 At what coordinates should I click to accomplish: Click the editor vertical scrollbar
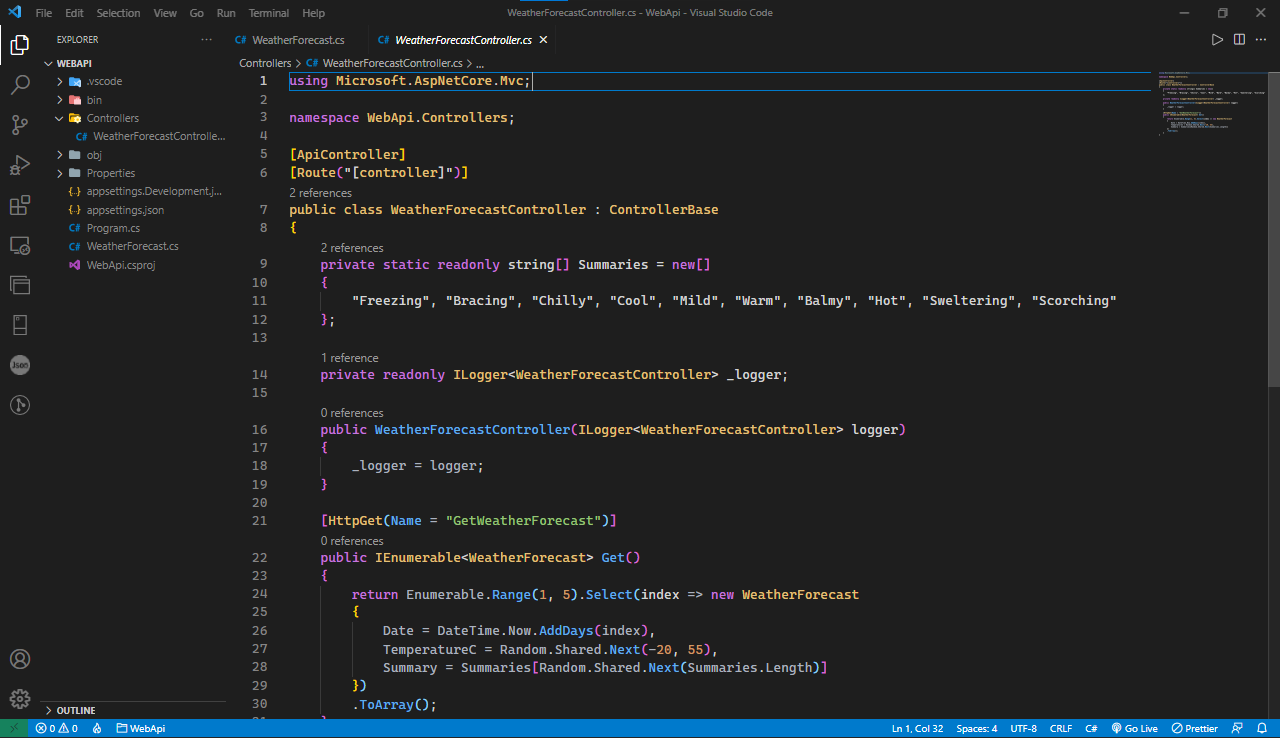1274,229
